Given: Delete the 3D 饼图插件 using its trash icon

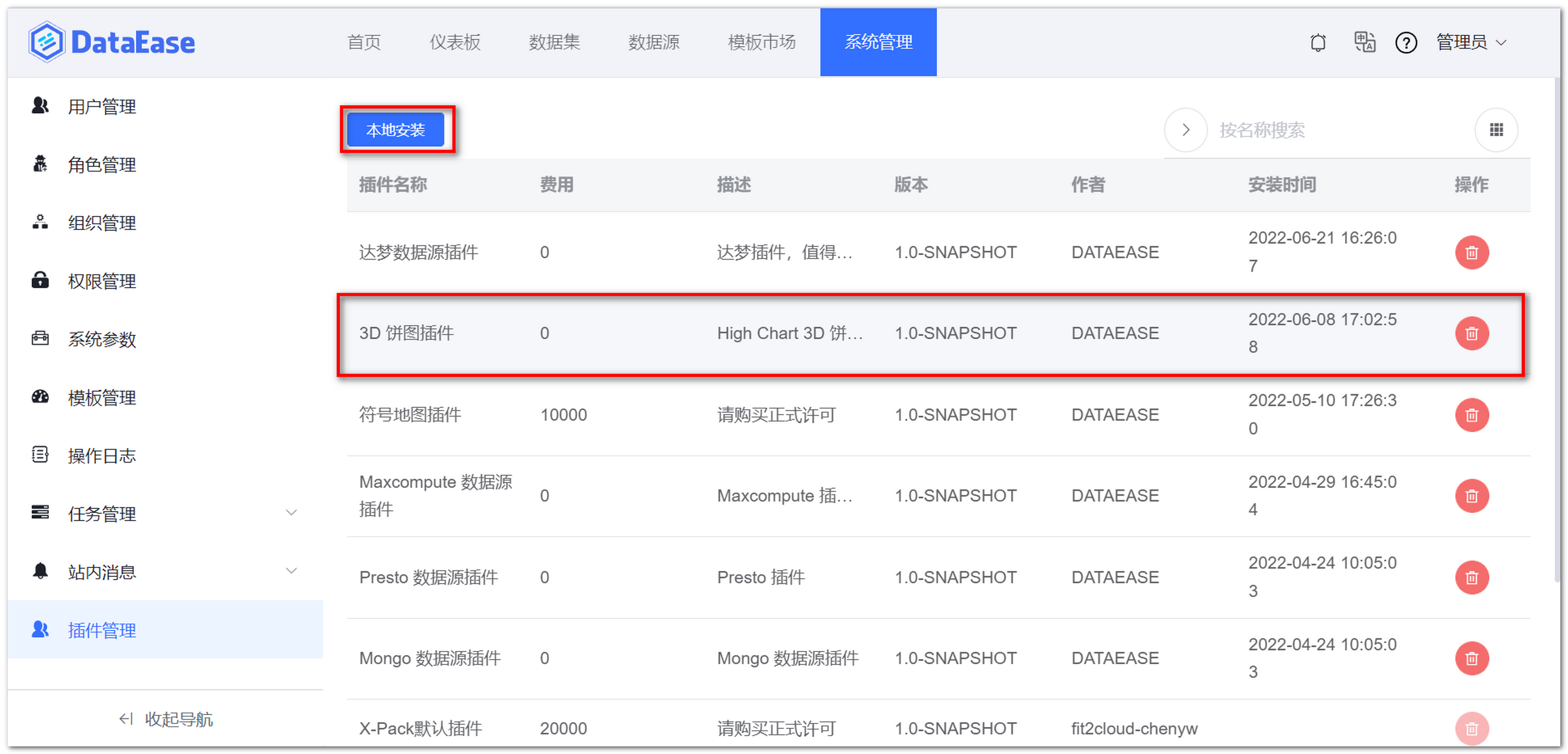Looking at the screenshot, I should pyautogui.click(x=1472, y=333).
